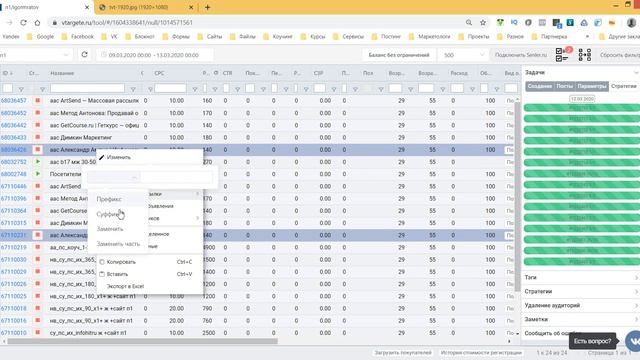This screenshot has height=360, width=640.
Task: Click the copy icon beside Копировать
Action: coord(102,262)
